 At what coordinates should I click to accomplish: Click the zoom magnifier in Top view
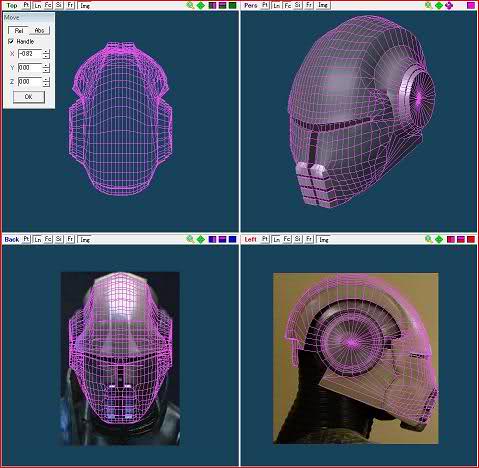[x=190, y=5]
